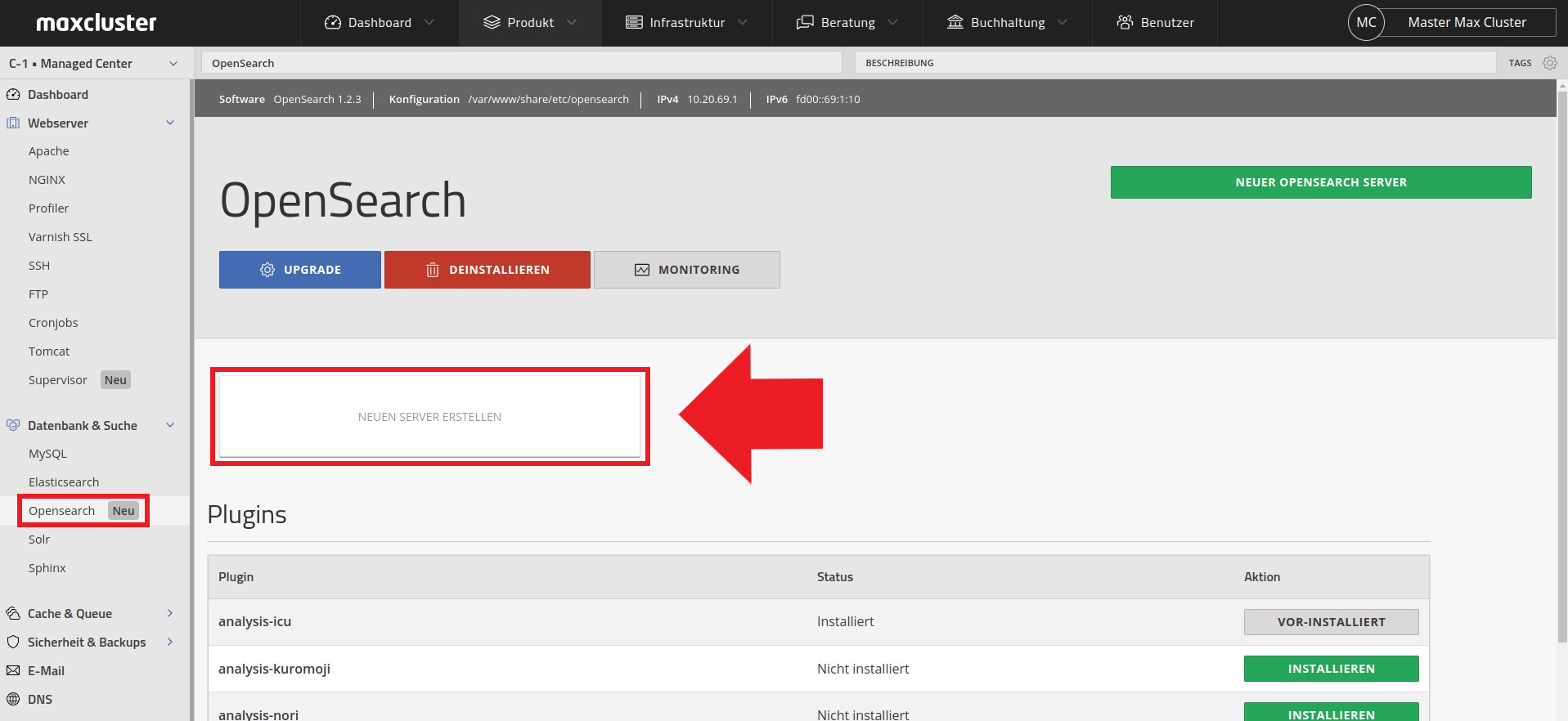Click the Monitoring button
Screen dimensions: 1568x721
[x=687, y=270]
